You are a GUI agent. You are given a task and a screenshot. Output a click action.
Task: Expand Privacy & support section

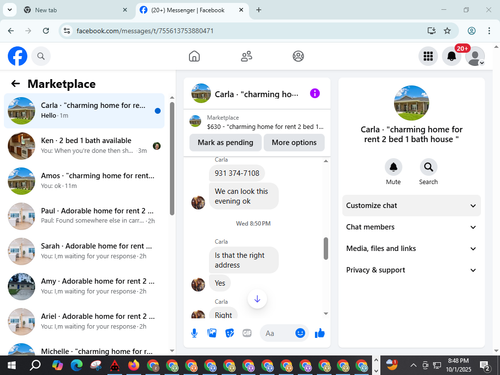411,270
